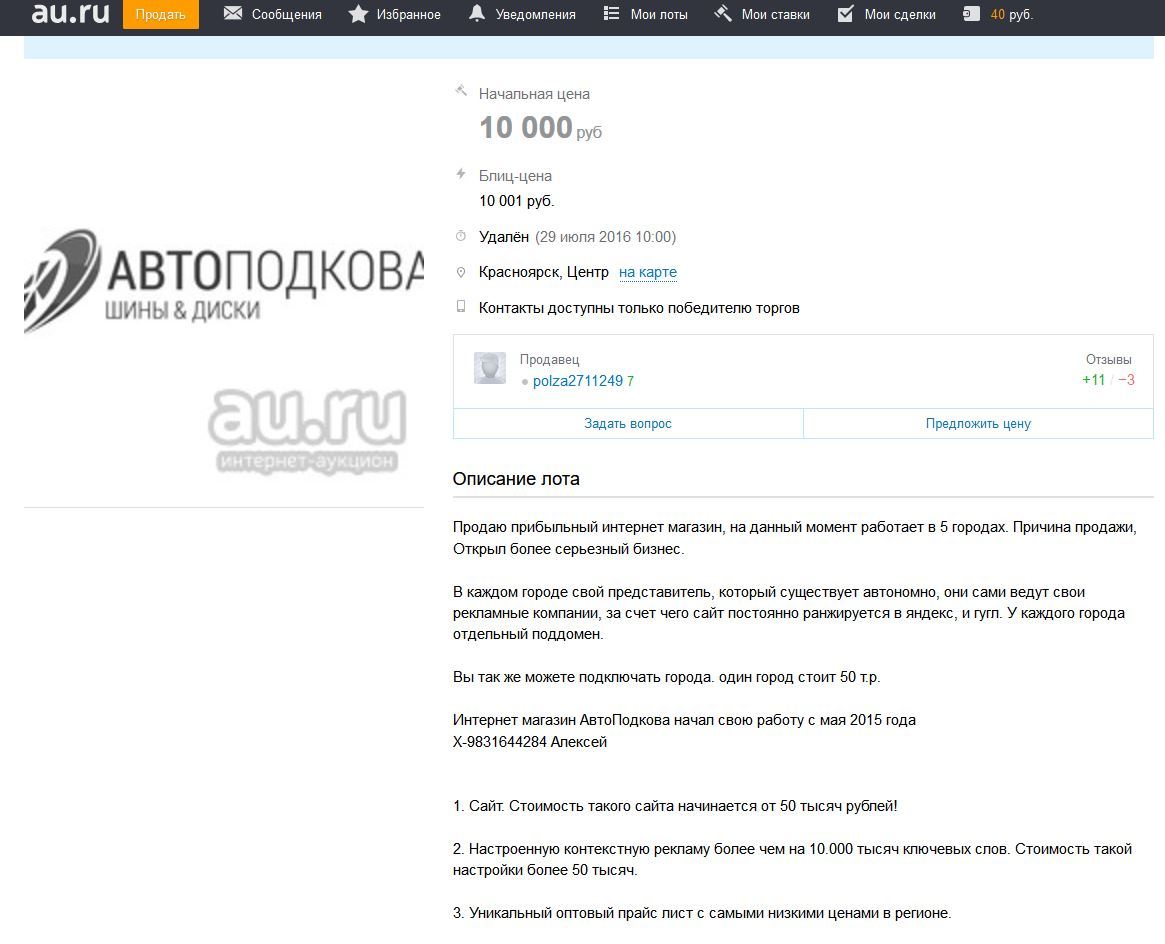Open Мои лоты menu item

click(659, 14)
